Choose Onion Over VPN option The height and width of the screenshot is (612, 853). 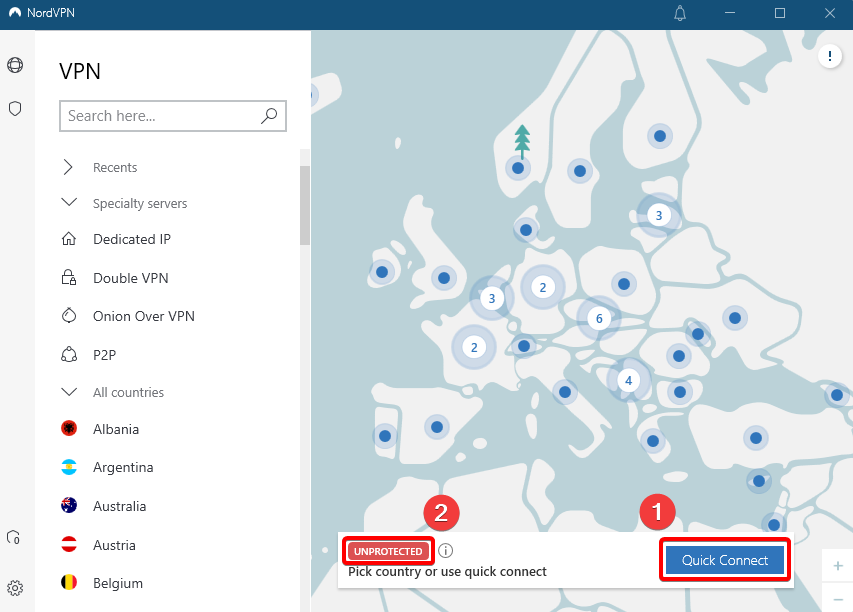coord(143,316)
